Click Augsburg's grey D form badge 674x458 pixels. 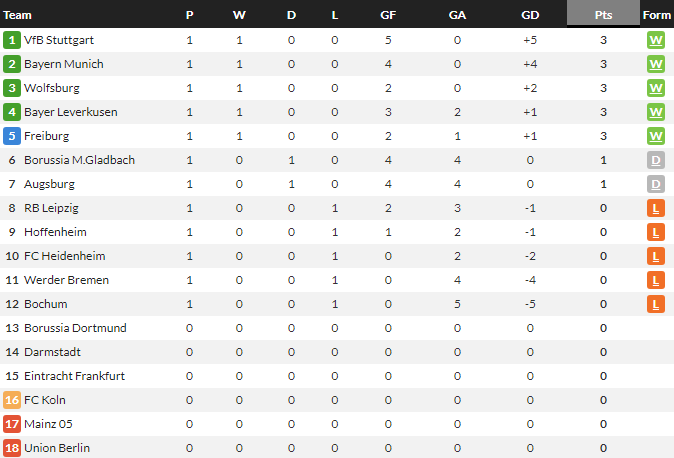pyautogui.click(x=656, y=184)
